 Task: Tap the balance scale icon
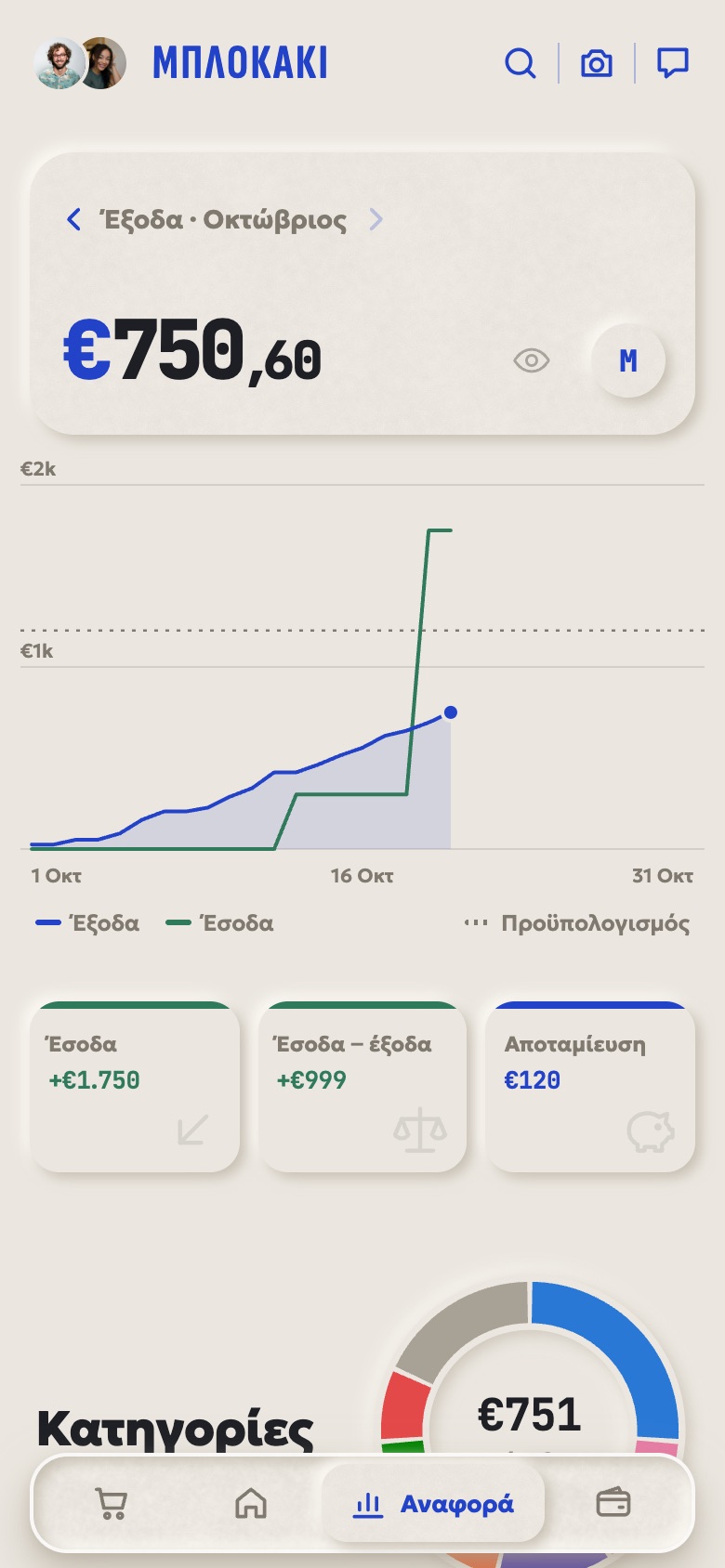pyautogui.click(x=420, y=1130)
